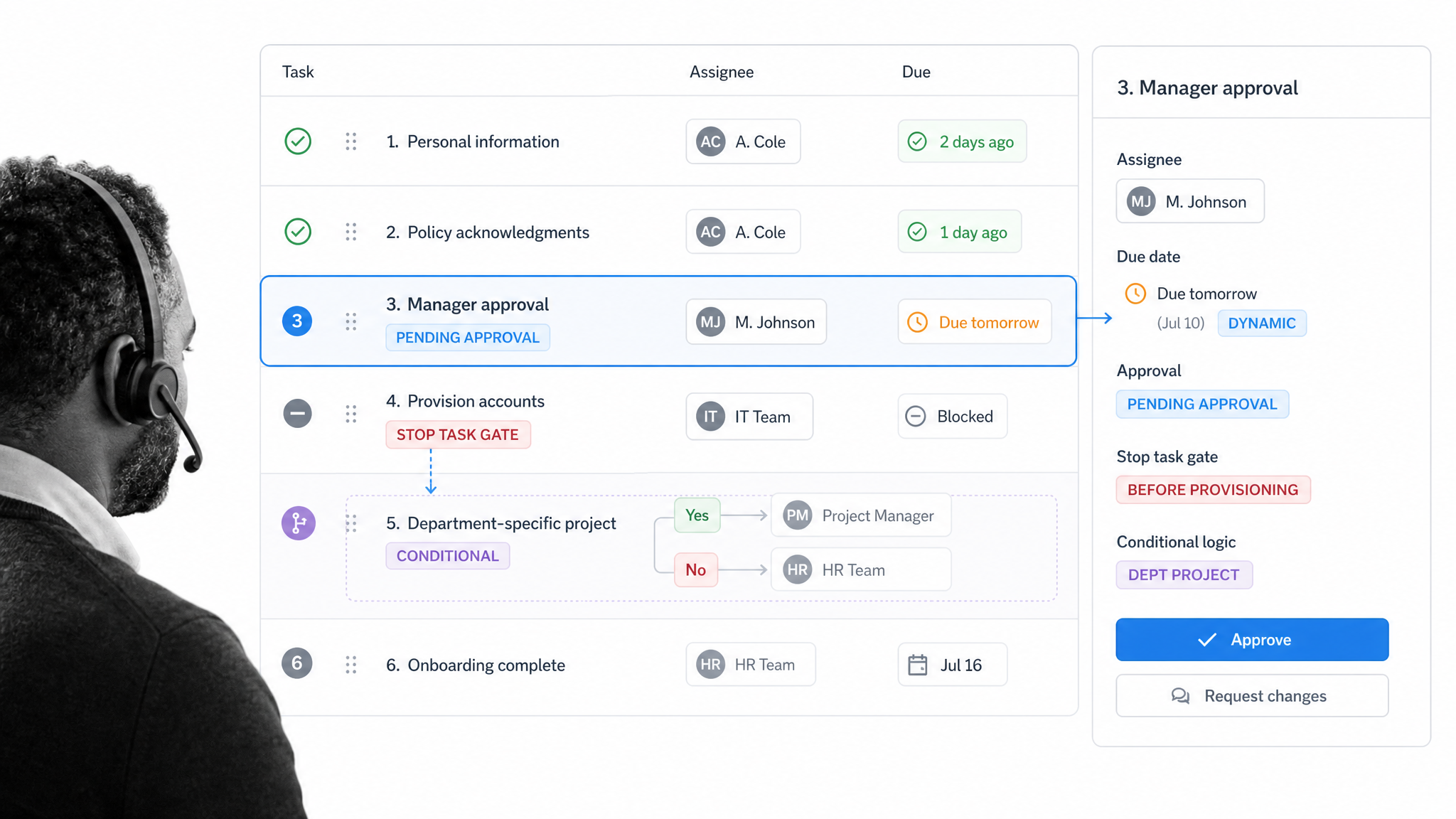The height and width of the screenshot is (819, 1456).
Task: Click the Blocked status chip
Action: (x=952, y=416)
